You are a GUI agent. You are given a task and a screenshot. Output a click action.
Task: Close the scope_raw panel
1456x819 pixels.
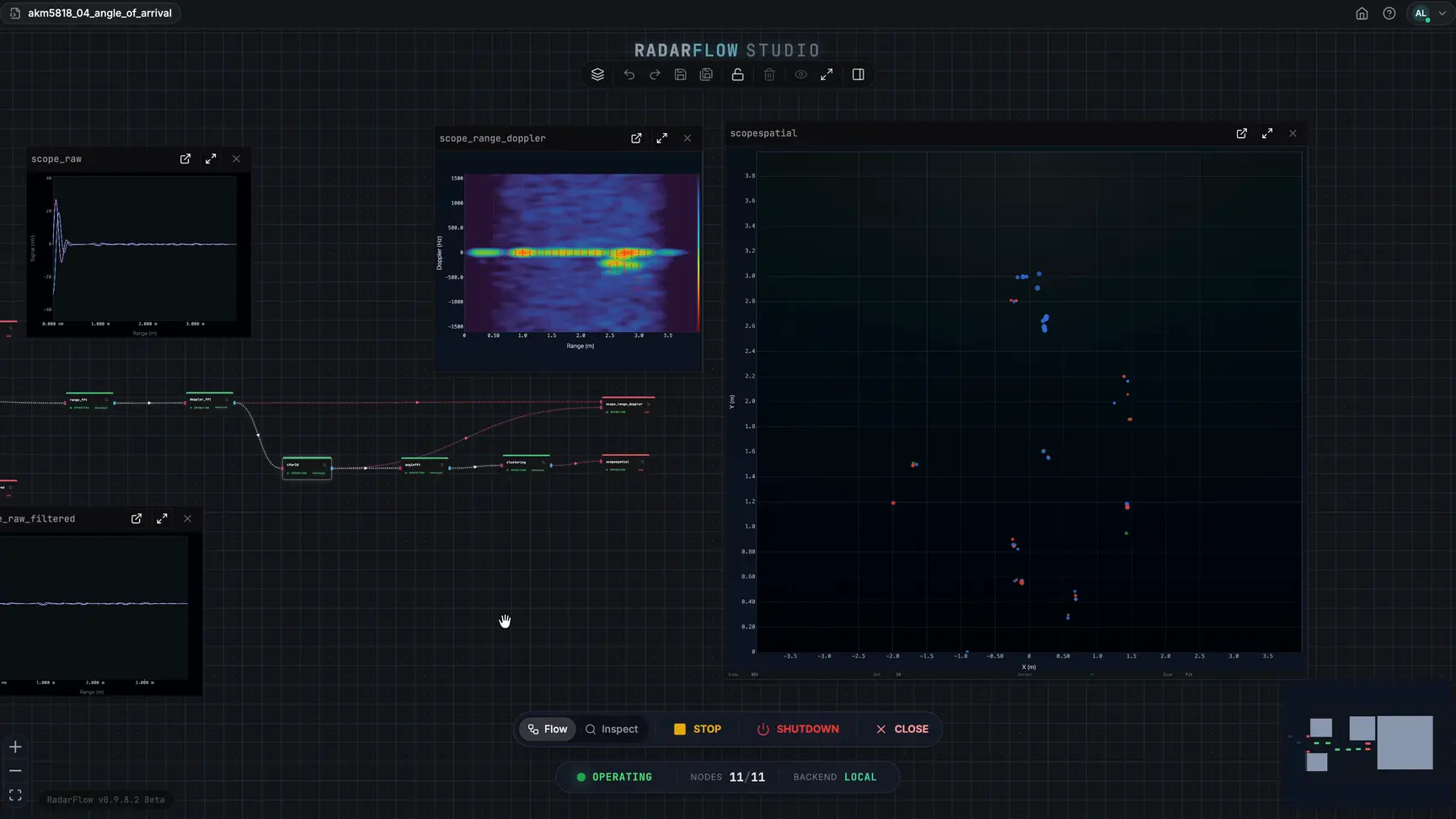click(236, 158)
